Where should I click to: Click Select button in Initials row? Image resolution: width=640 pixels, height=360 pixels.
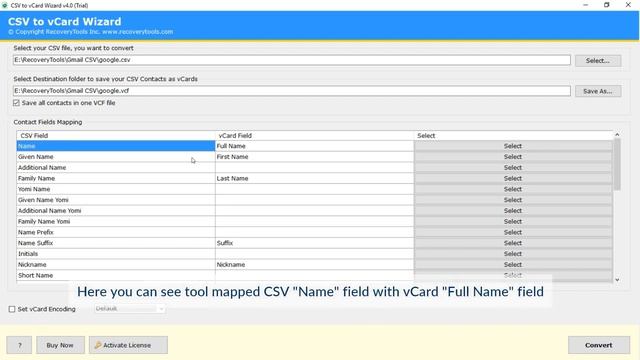(x=513, y=254)
